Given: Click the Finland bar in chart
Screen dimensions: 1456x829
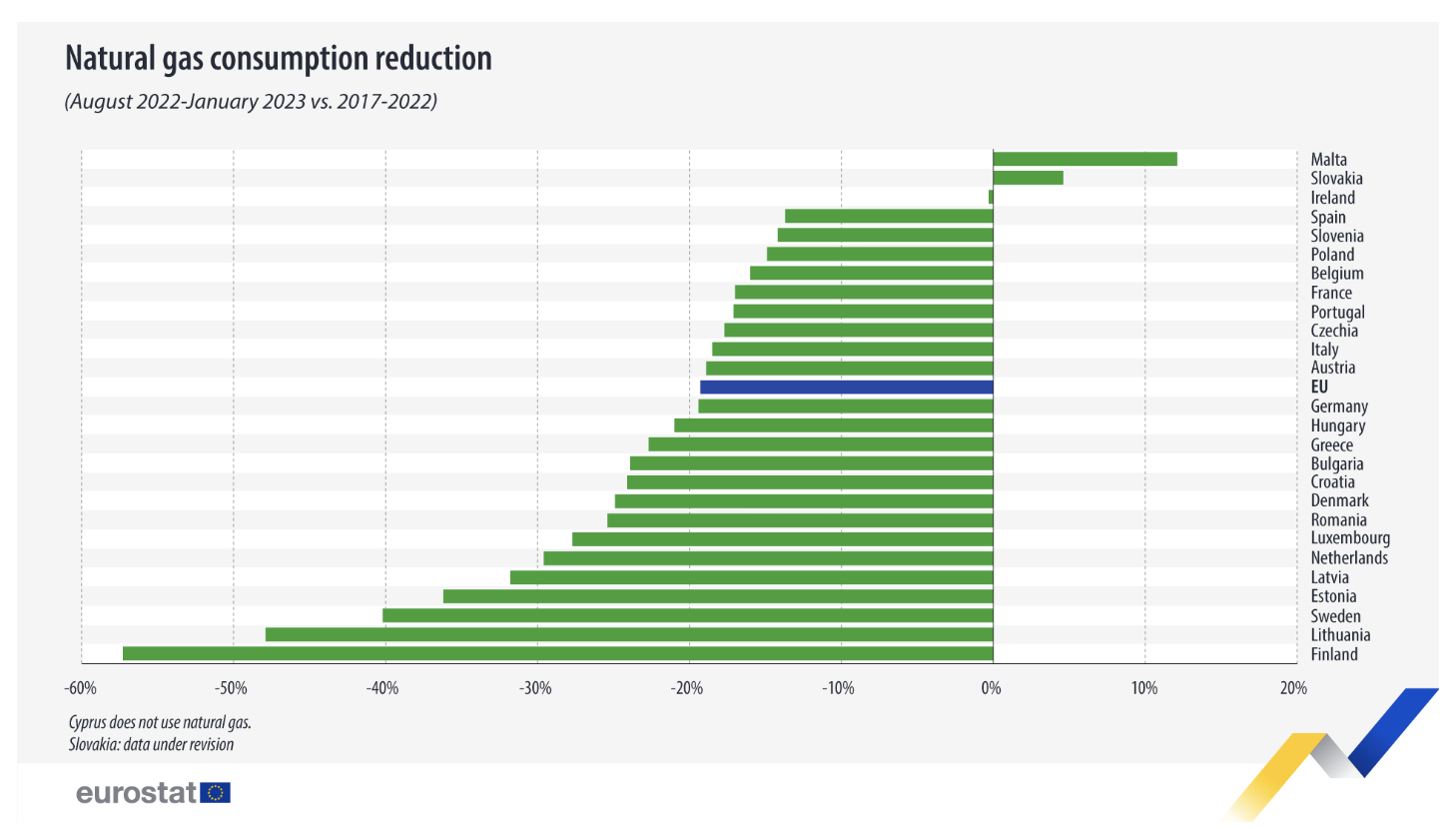Looking at the screenshot, I should [558, 653].
